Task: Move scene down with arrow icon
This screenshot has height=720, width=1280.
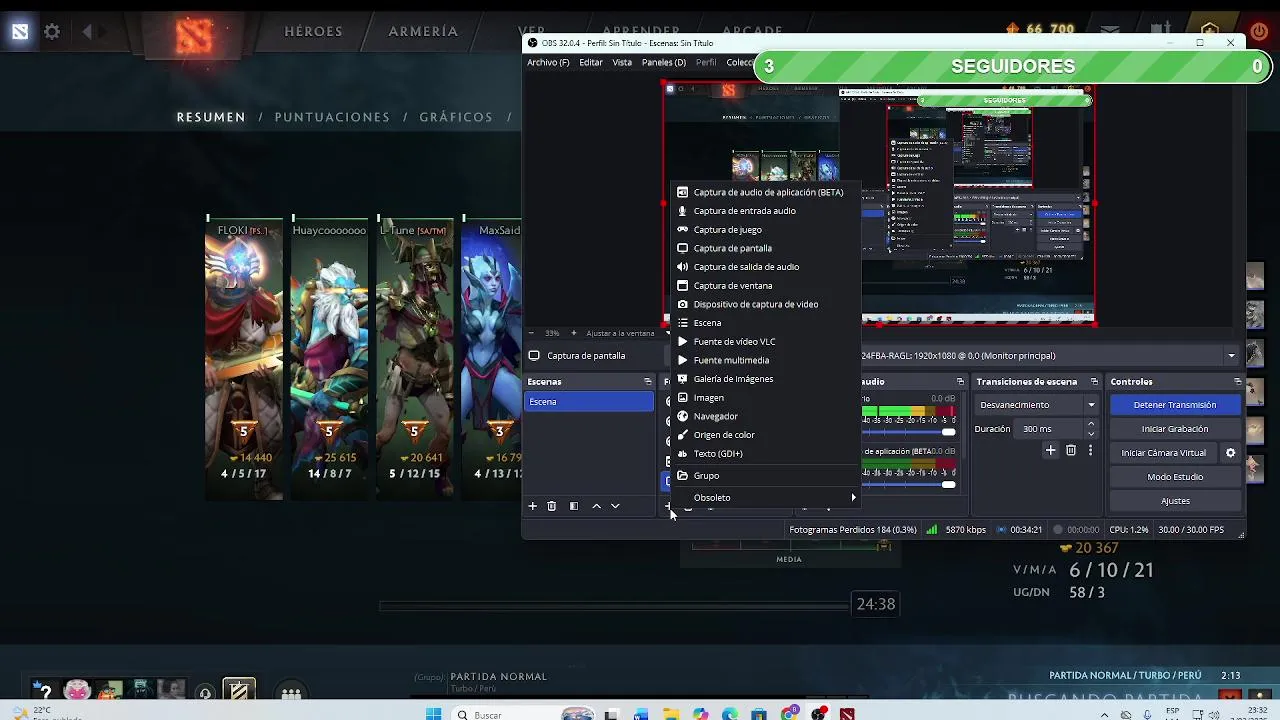Action: (x=615, y=507)
